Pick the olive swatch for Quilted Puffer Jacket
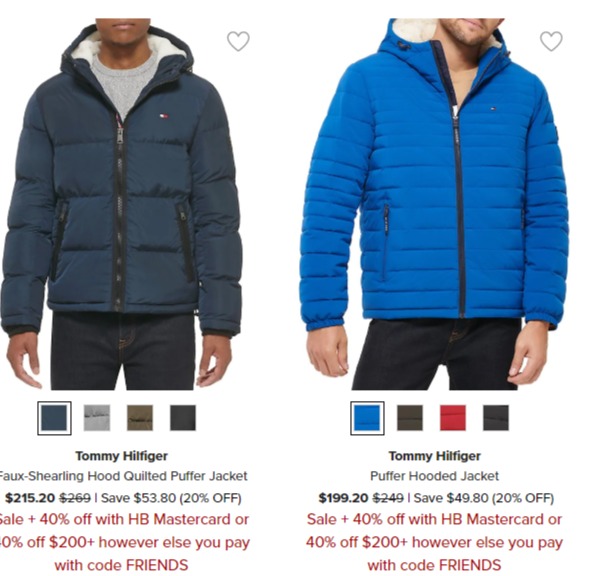Viewport: 613px width, 576px height. pos(140,418)
